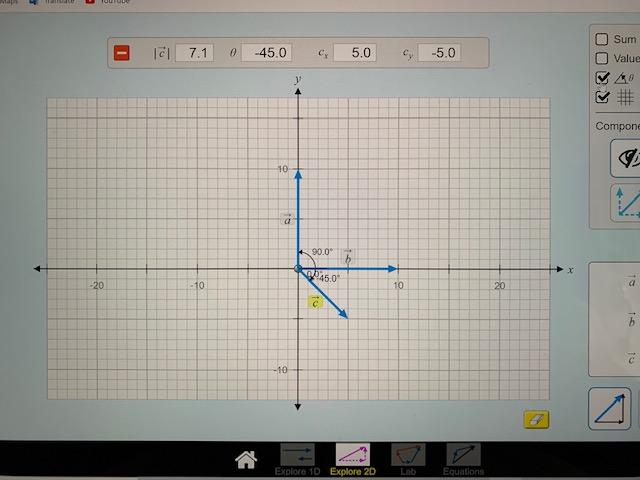Screen dimensions: 640x480
Task: Click the -45.0° angle label
Action: pyautogui.click(x=328, y=278)
